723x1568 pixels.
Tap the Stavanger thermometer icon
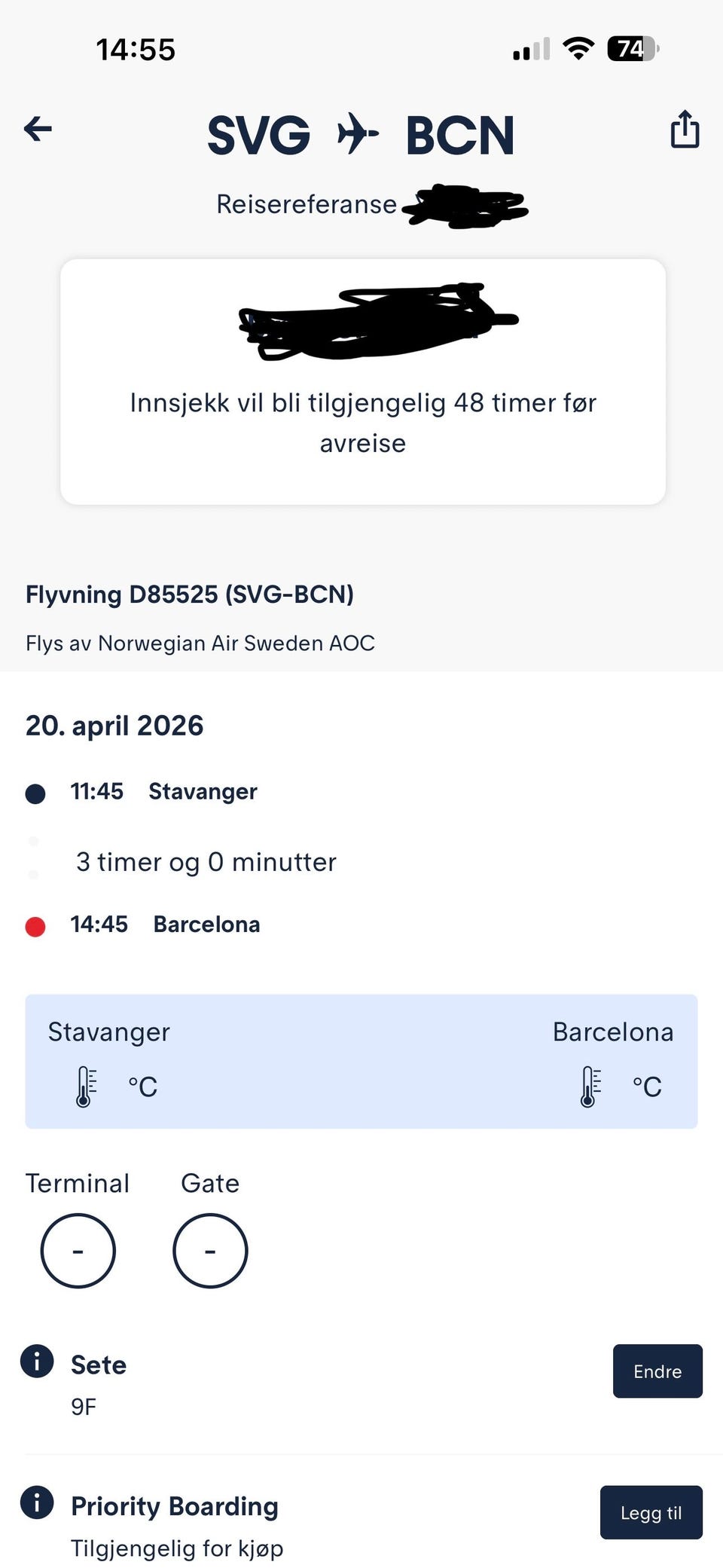[x=86, y=1087]
